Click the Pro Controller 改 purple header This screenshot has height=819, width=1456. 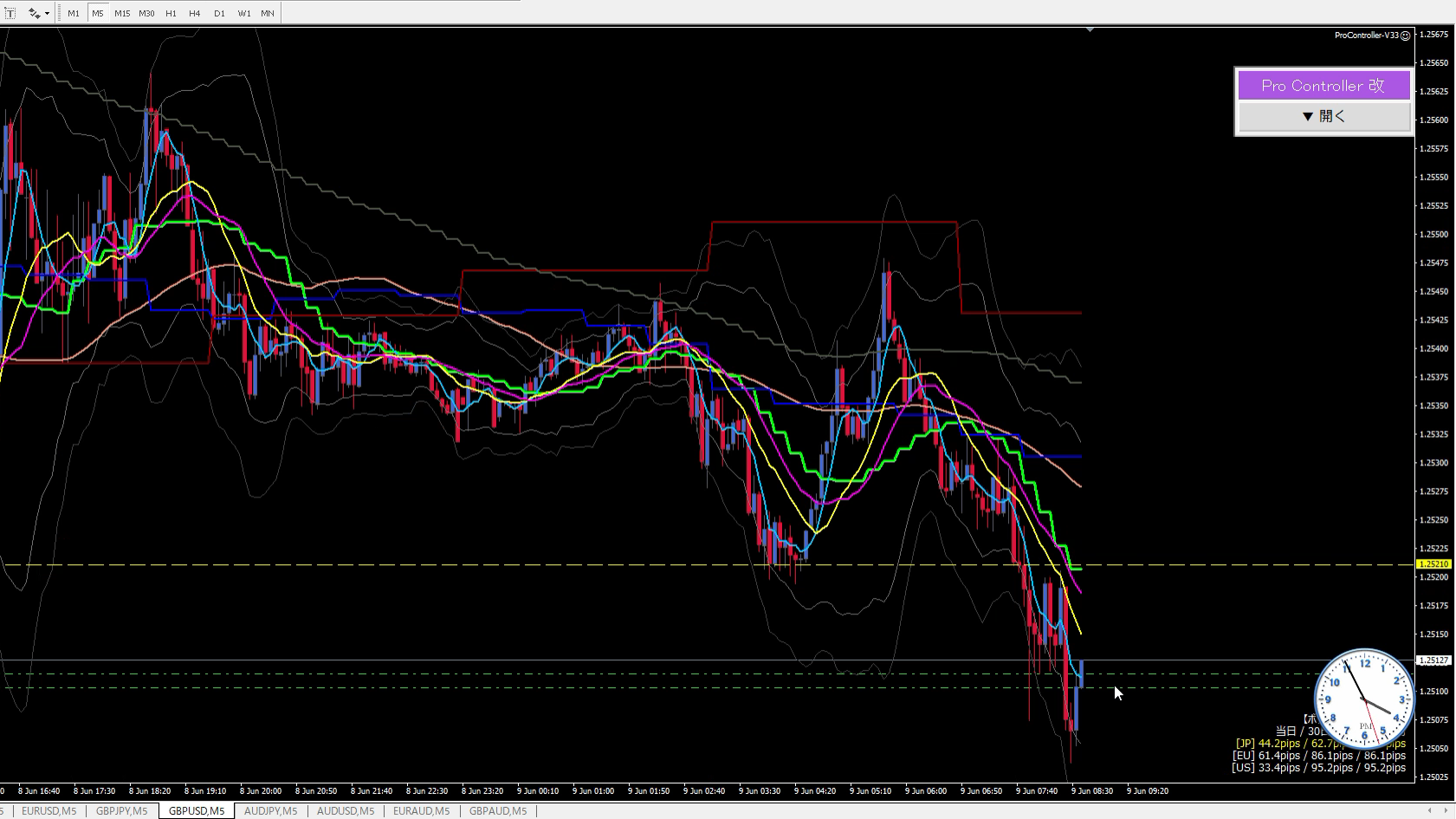click(x=1323, y=85)
